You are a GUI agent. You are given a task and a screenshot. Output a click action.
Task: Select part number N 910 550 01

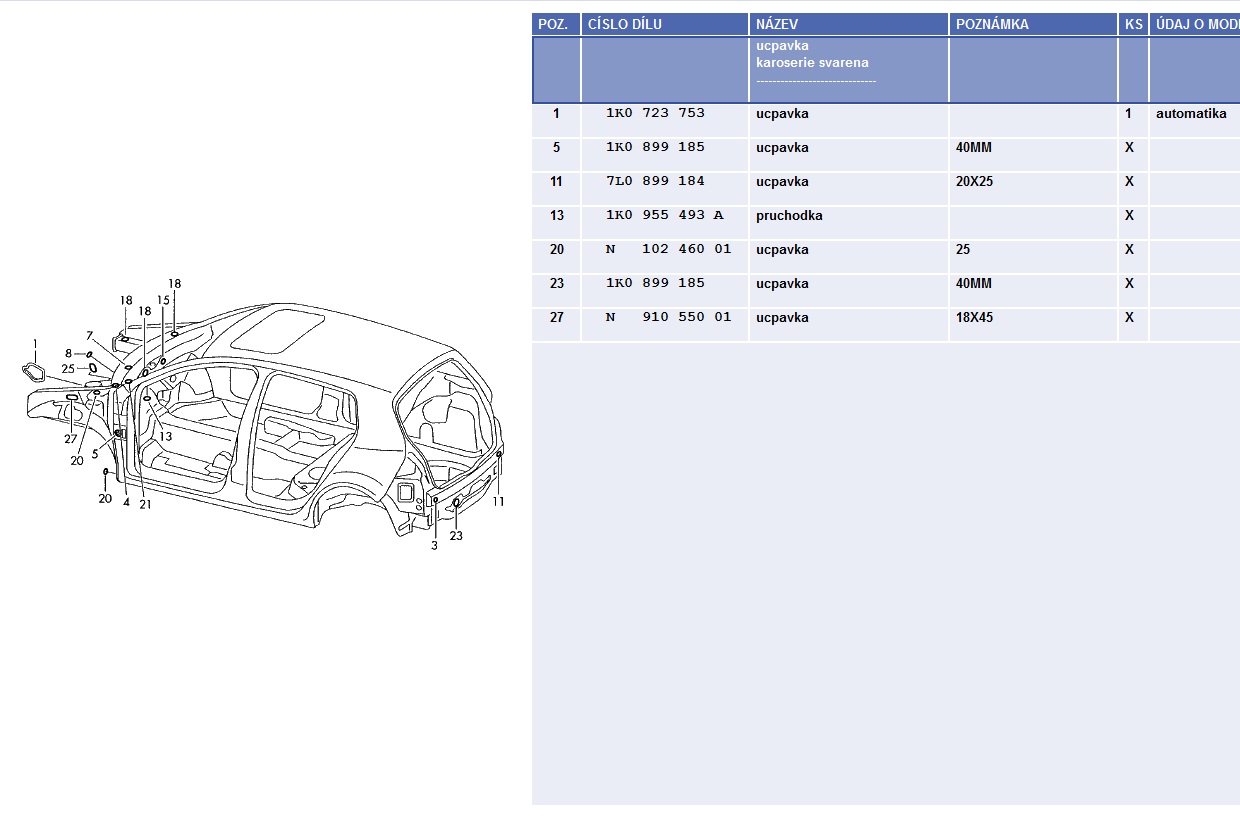coord(668,317)
